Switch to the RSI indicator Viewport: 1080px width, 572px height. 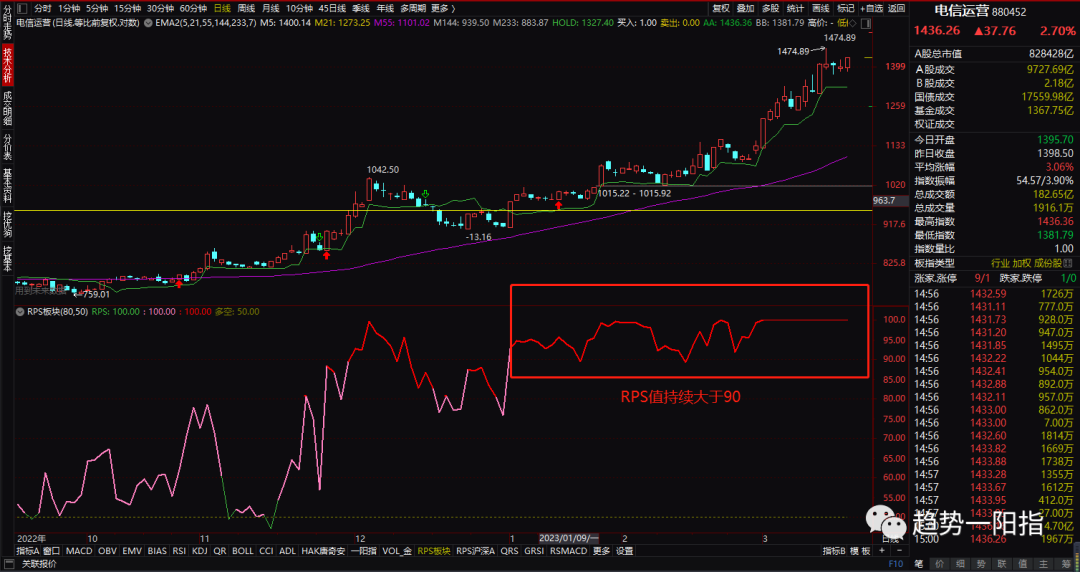[179, 551]
